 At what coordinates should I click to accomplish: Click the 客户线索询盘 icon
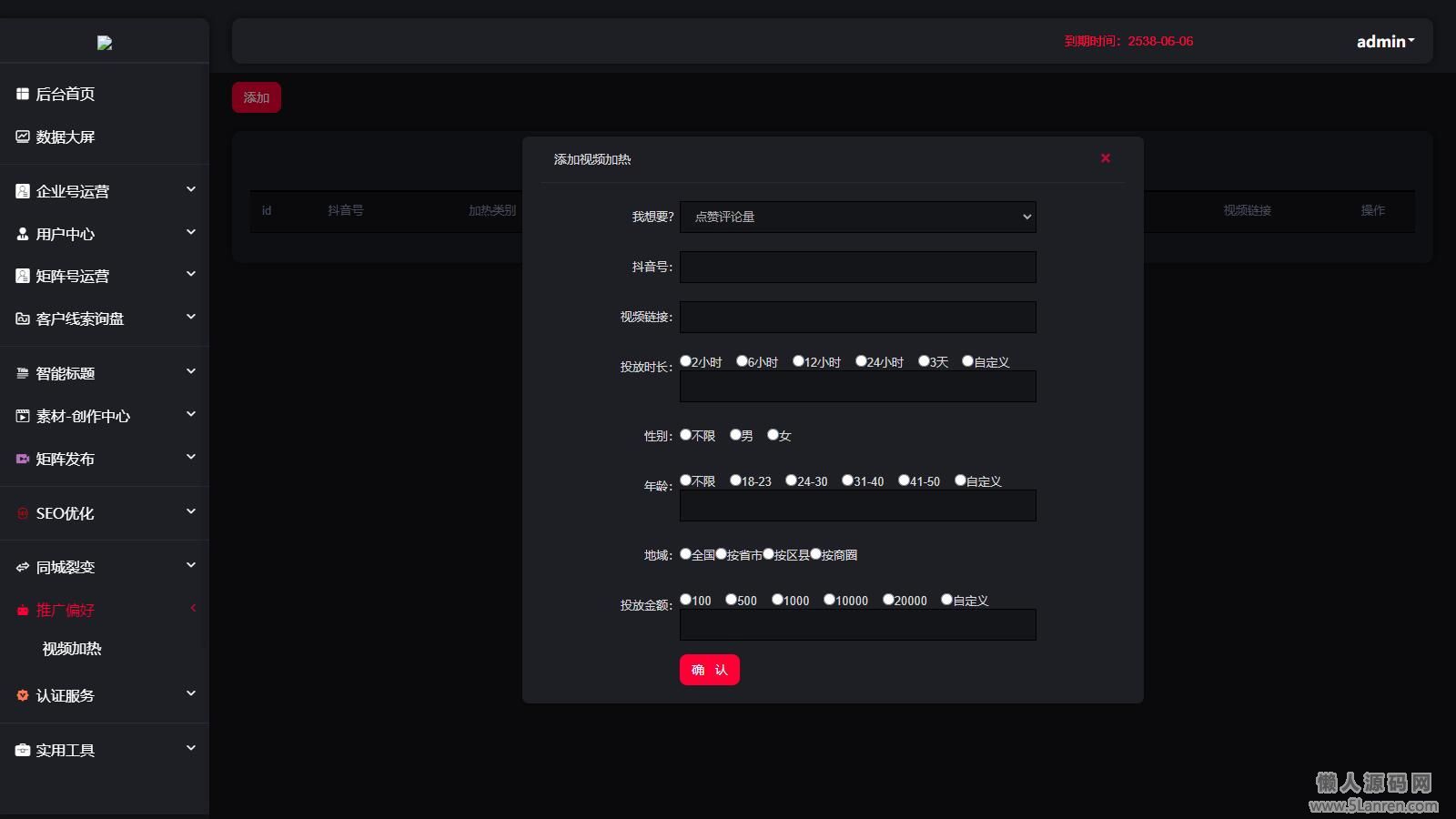tap(23, 318)
